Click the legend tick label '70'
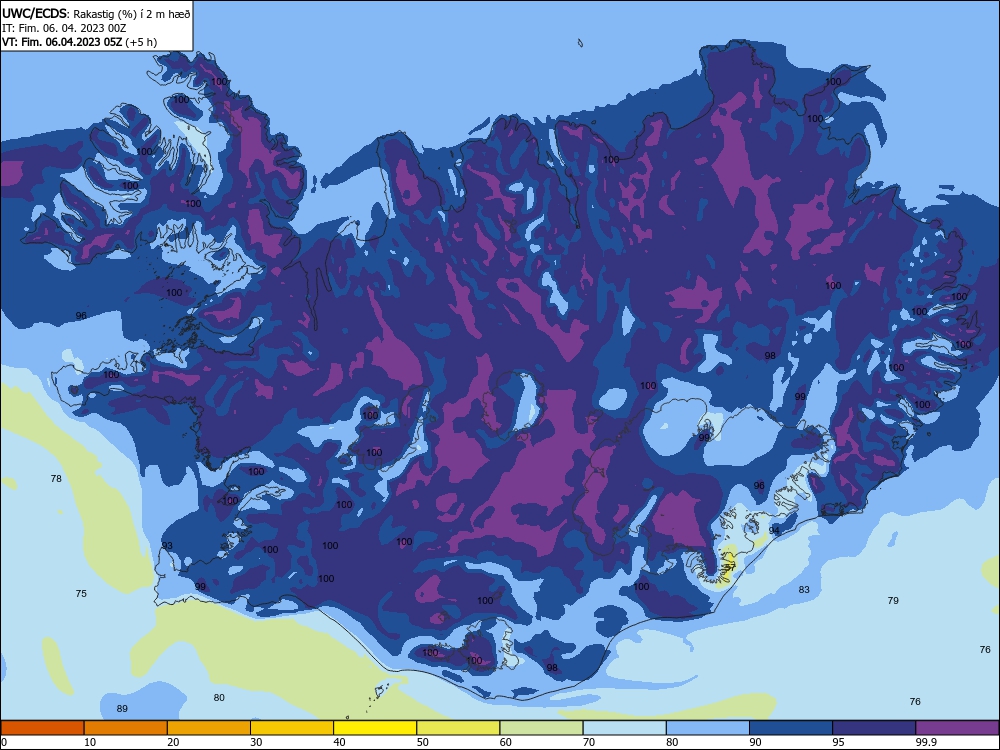 [x=589, y=742]
